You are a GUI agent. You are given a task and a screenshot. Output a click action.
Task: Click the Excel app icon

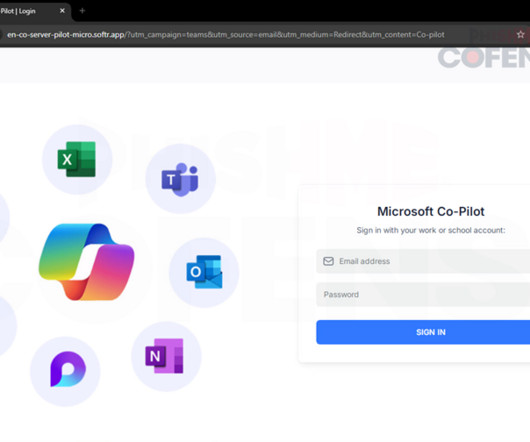[x=77, y=159]
